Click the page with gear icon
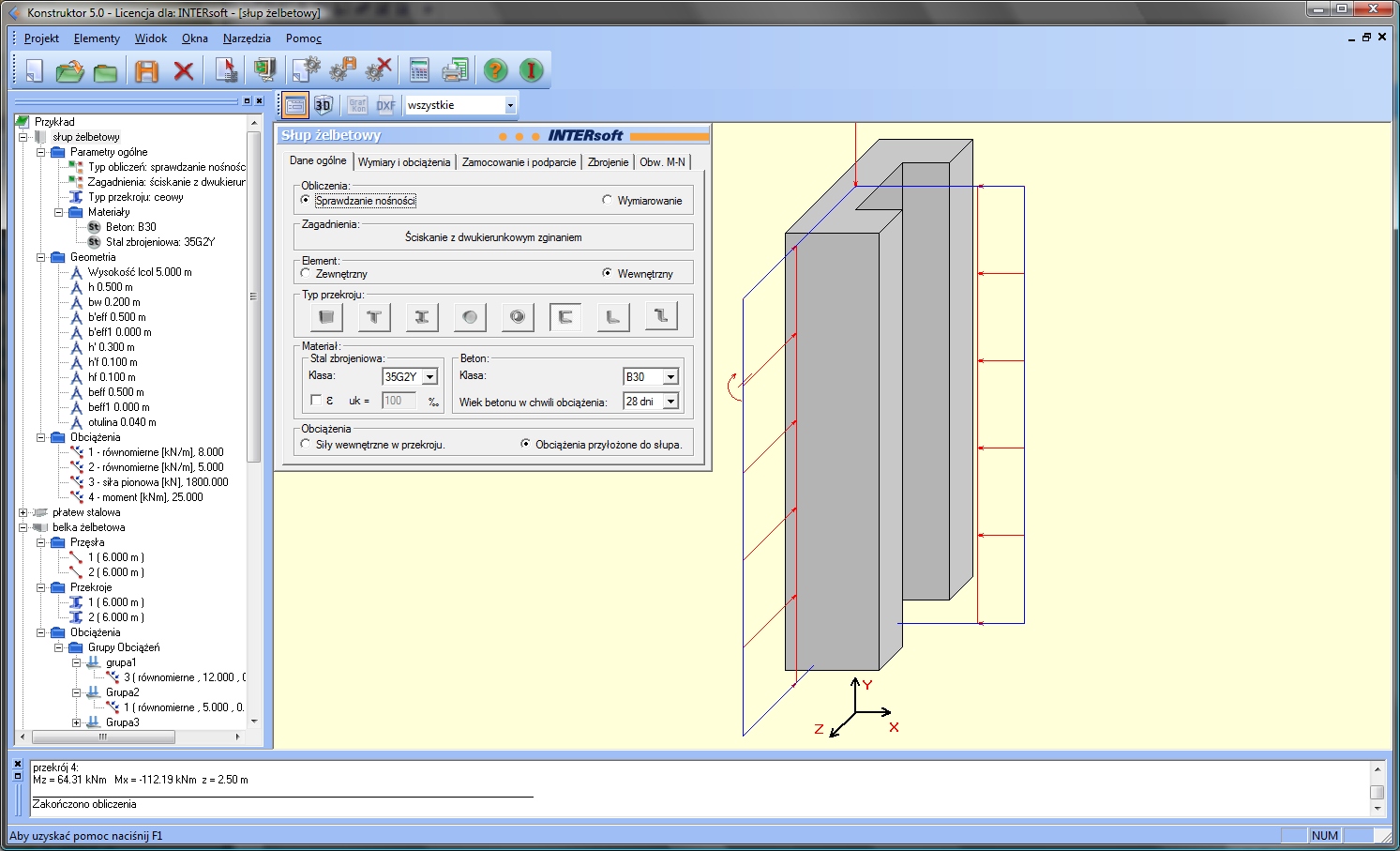The width and height of the screenshot is (1400, 851). pos(306,70)
